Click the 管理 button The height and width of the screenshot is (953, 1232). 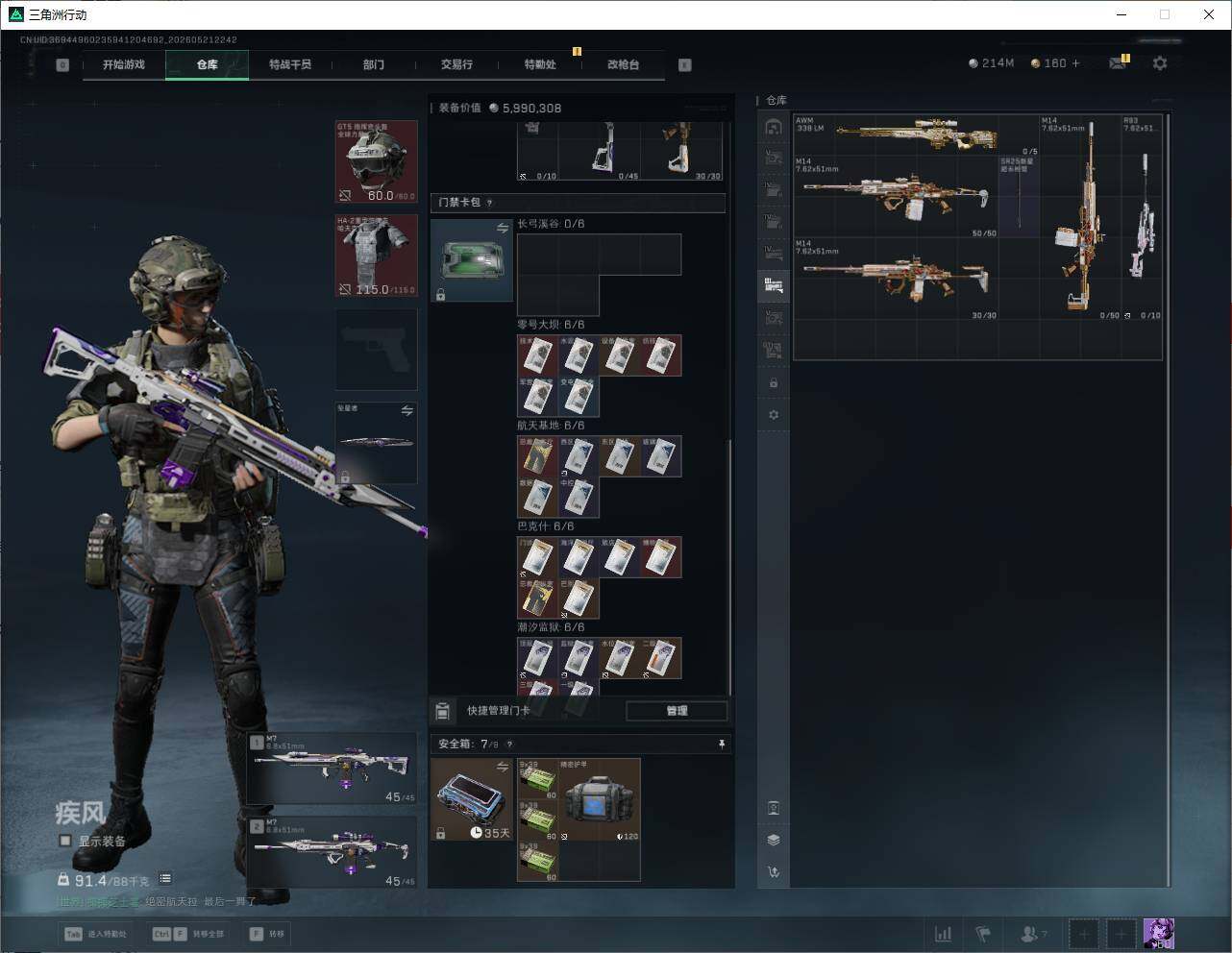point(677,711)
